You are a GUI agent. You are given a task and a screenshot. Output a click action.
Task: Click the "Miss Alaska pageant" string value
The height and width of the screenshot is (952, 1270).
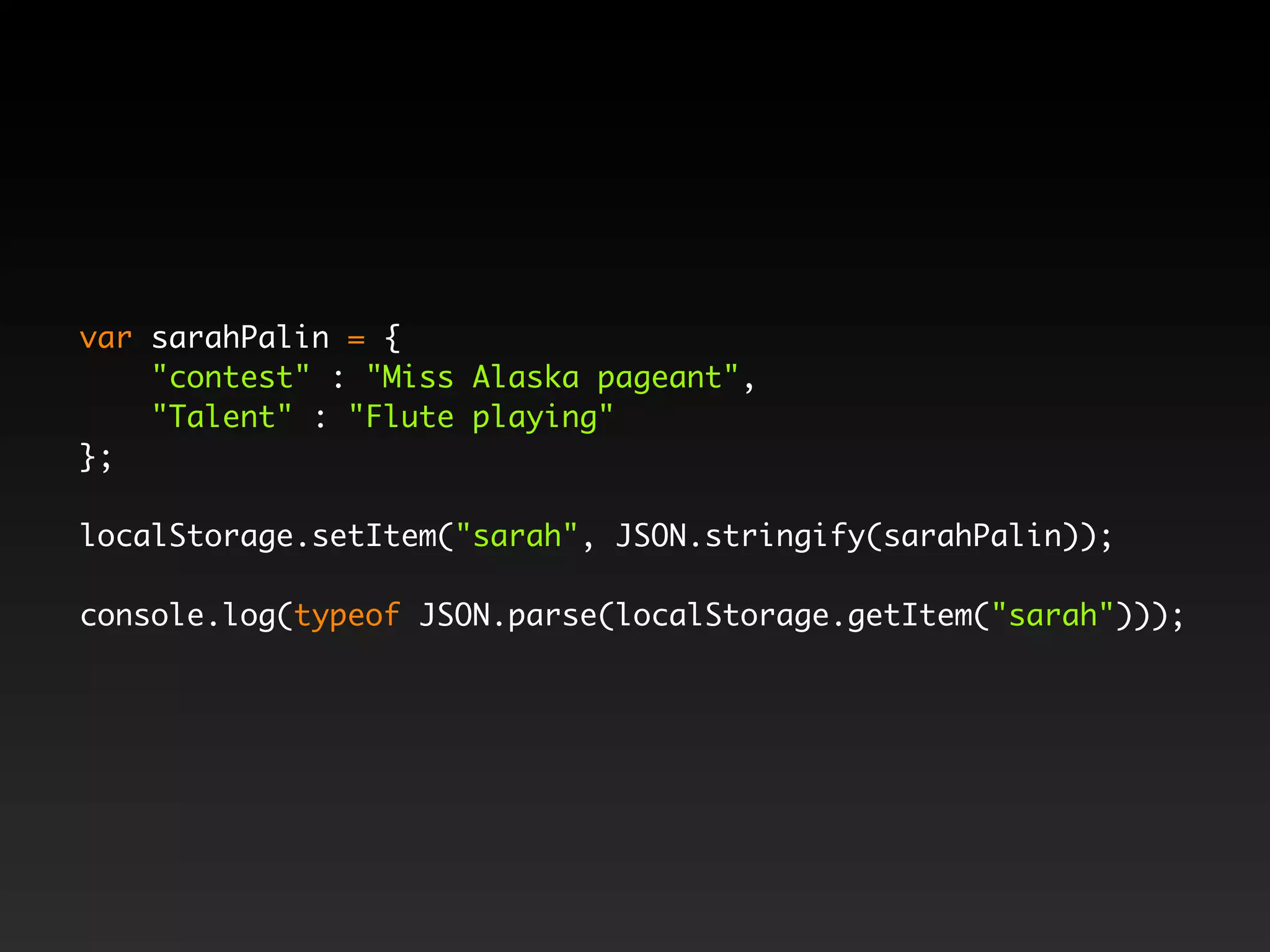pyautogui.click(x=553, y=378)
